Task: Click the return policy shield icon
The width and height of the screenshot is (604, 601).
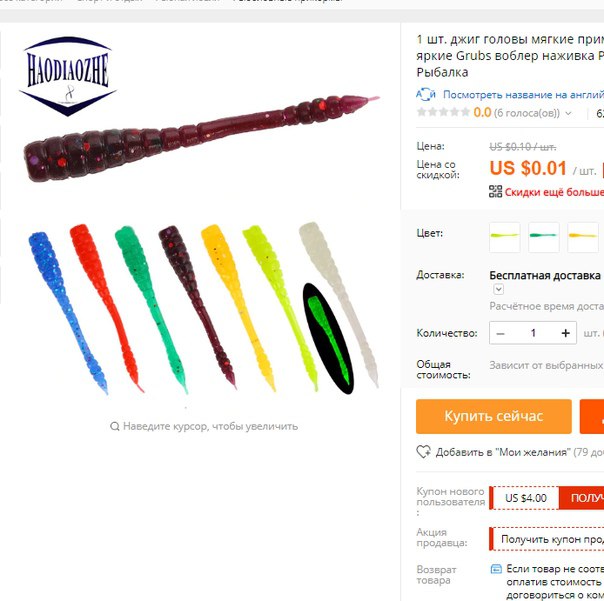Action: pos(496,569)
